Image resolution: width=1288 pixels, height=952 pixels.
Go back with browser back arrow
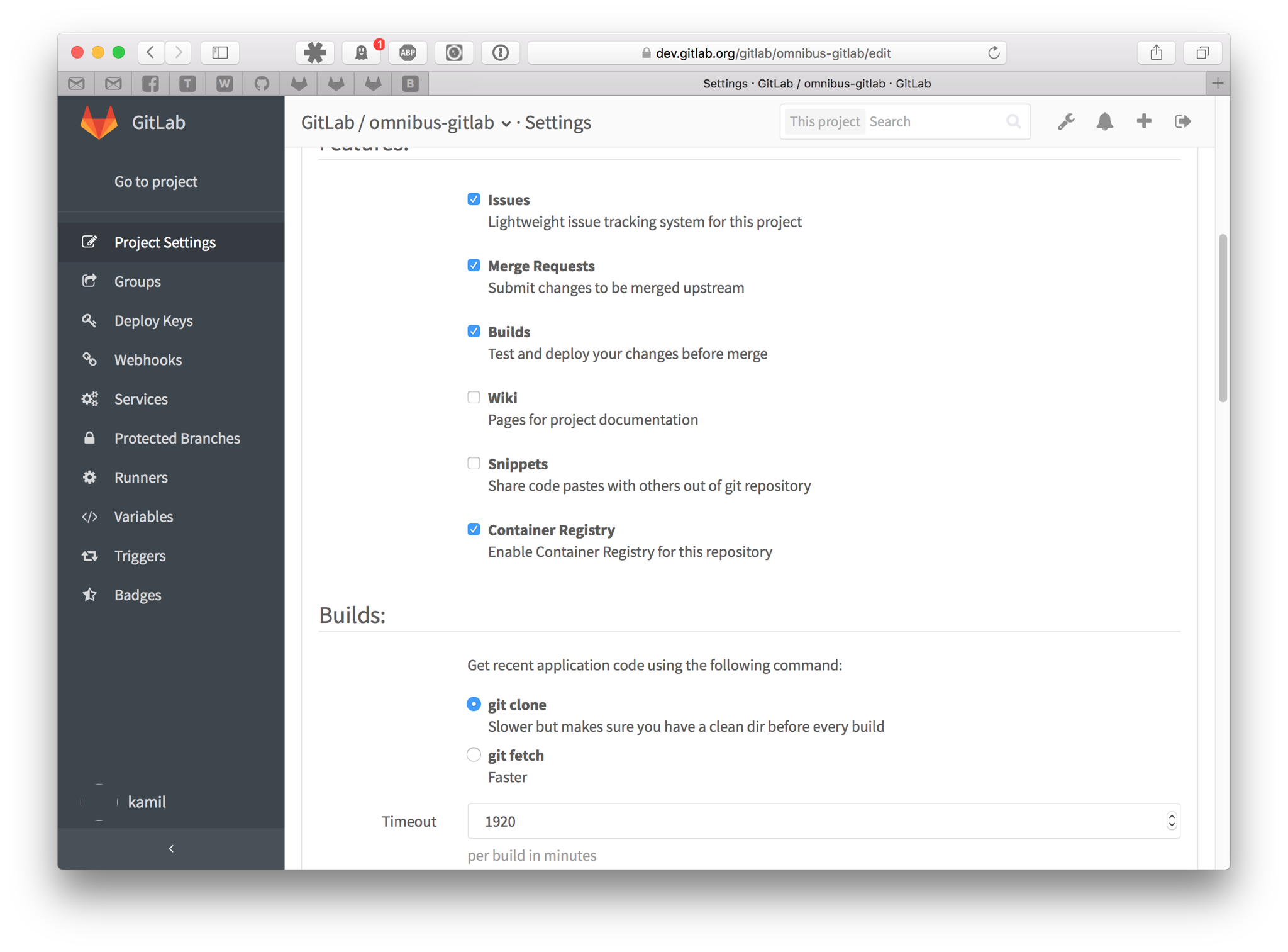point(151,52)
